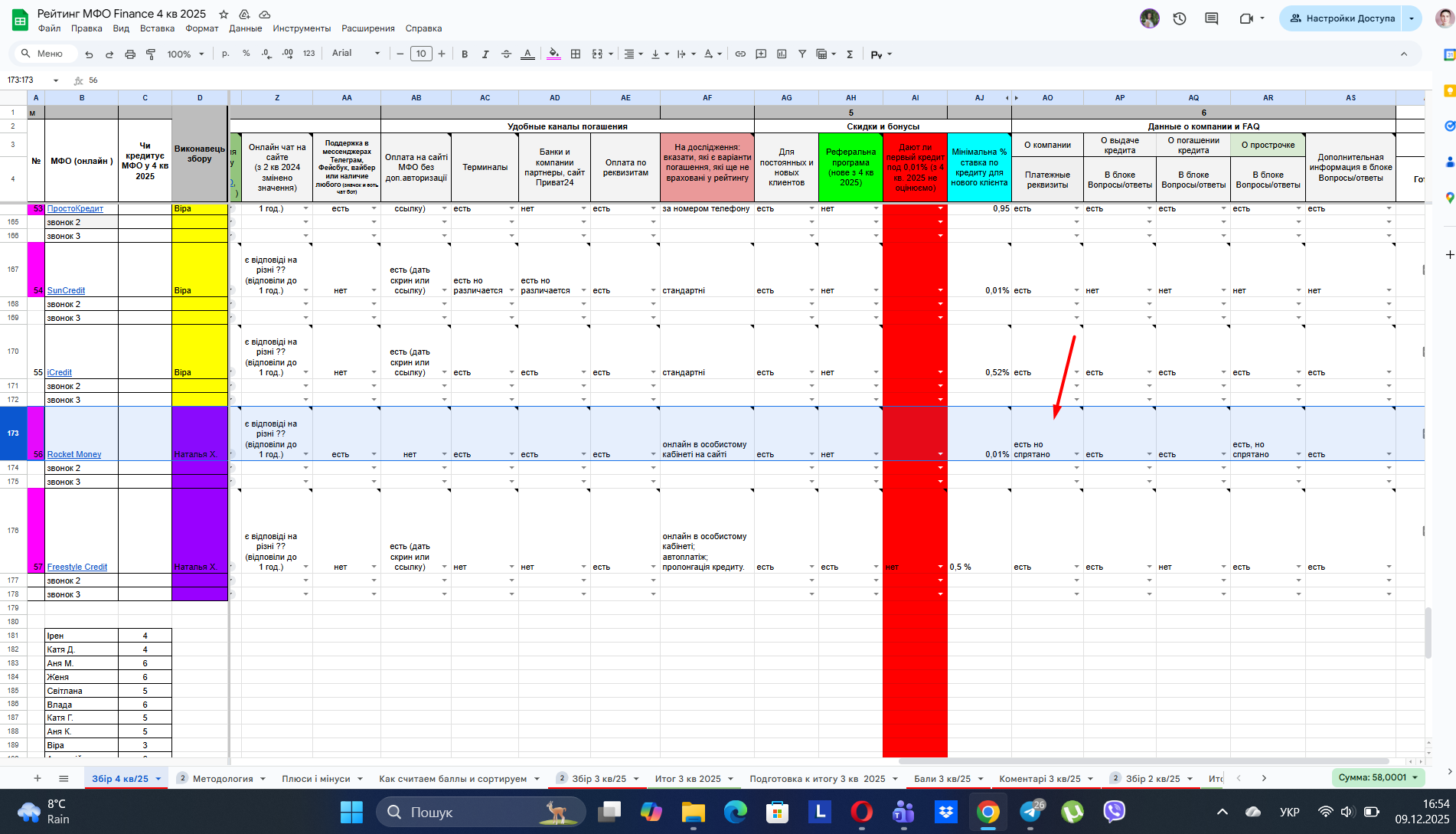Click the font size input field
The width and height of the screenshot is (1456, 834).
[421, 54]
